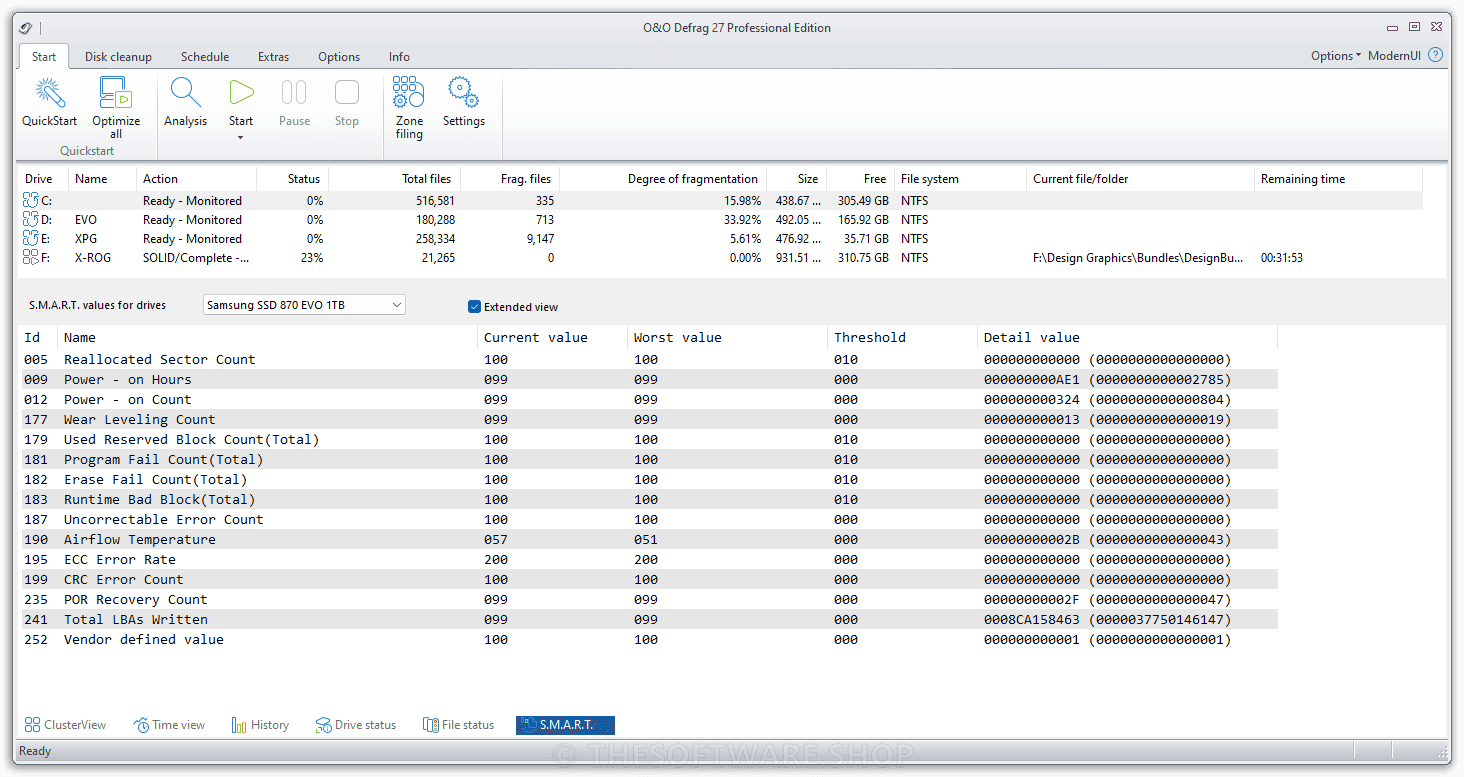The image size is (1464, 777).
Task: Select the ECC Error Rate row
Action: pyautogui.click(x=650, y=559)
